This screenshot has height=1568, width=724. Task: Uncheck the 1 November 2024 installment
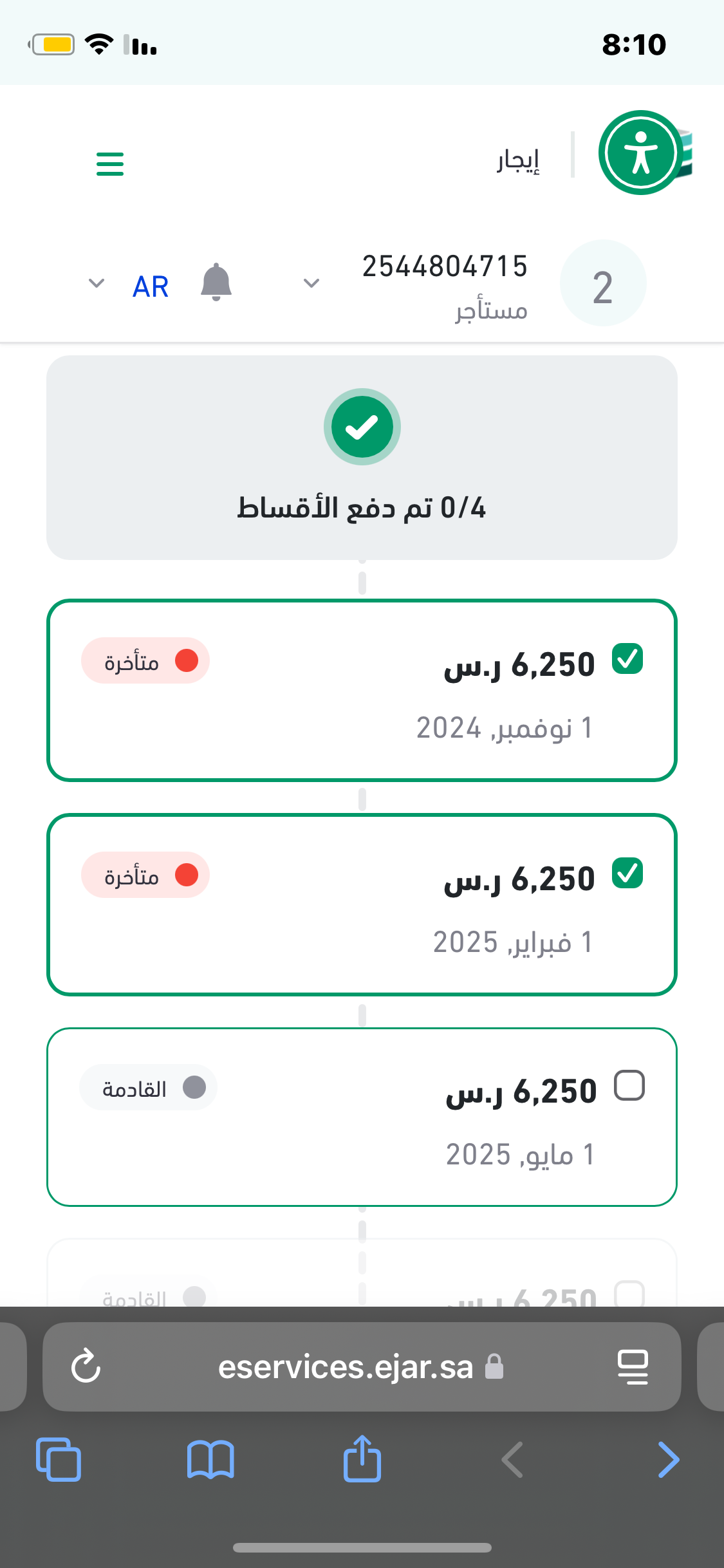627,659
